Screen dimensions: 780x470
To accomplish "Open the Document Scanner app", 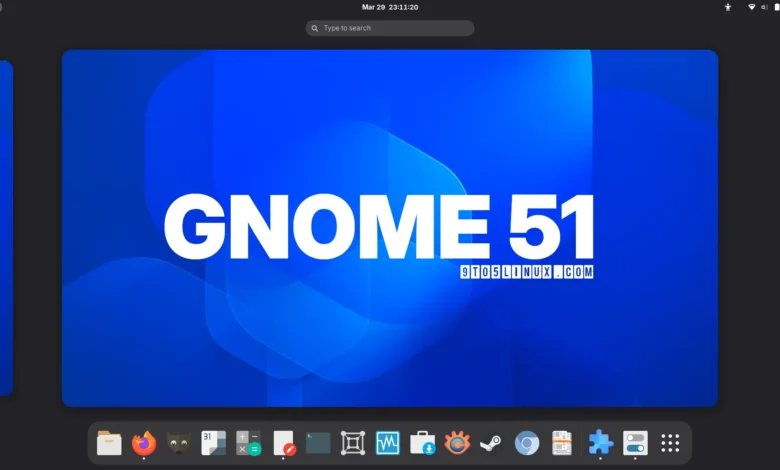I will coord(562,443).
